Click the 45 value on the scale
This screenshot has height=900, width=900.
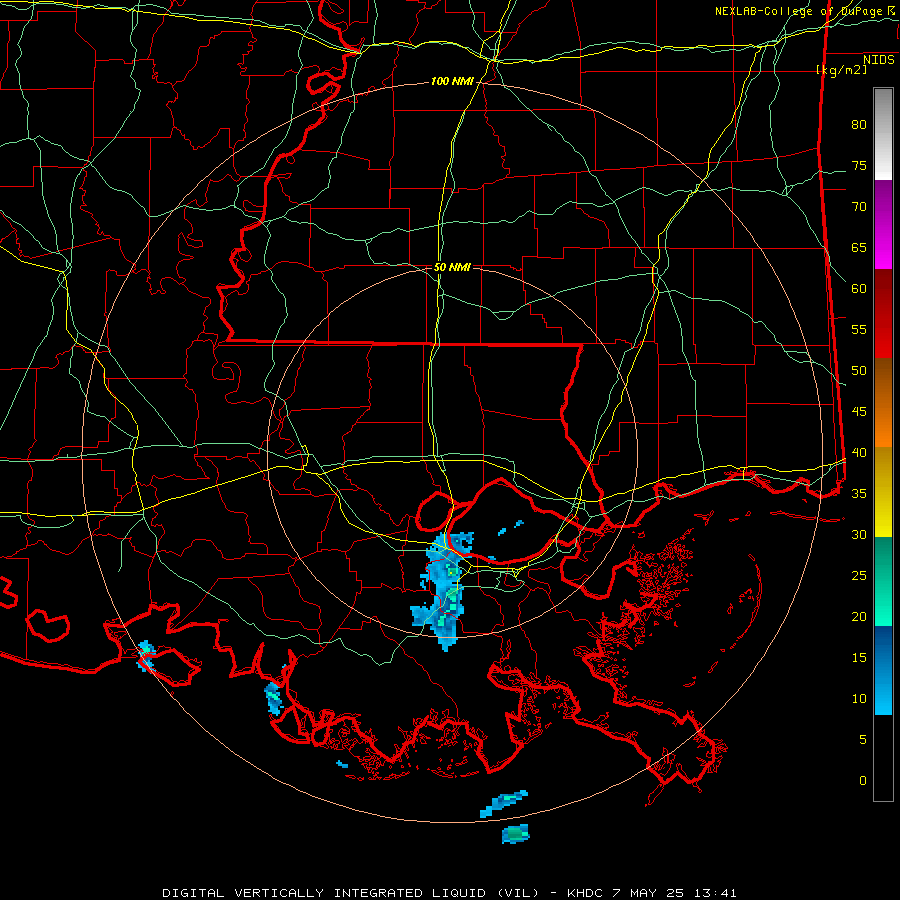(859, 412)
